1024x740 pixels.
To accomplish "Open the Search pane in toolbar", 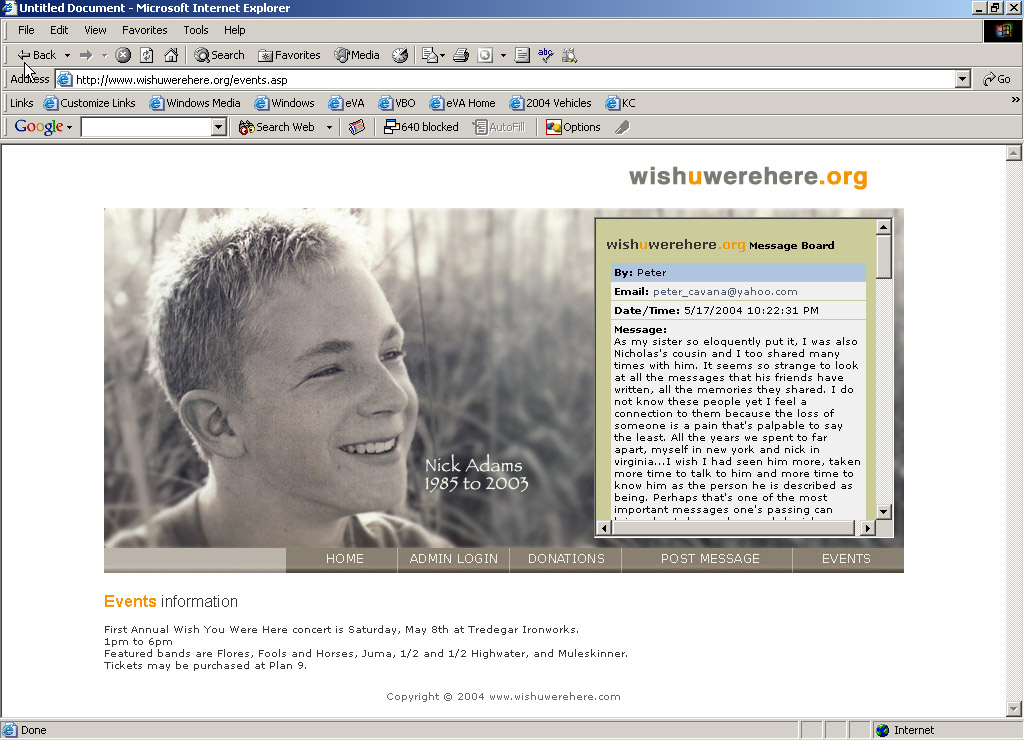I will click(219, 56).
